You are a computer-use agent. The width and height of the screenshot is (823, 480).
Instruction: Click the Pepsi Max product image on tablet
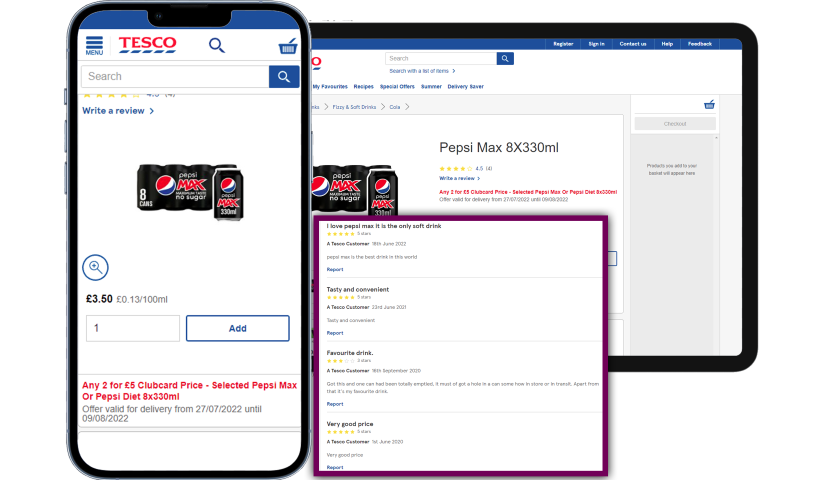pos(355,190)
